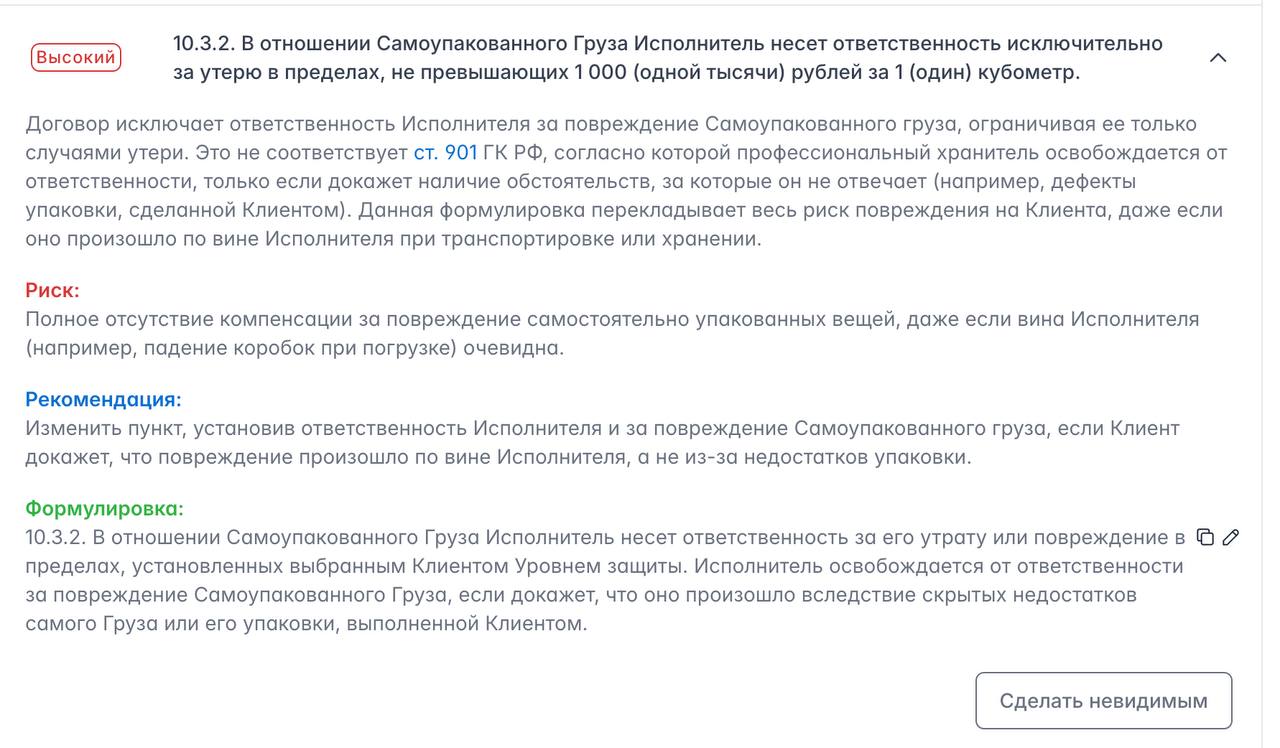This screenshot has height=748, width=1280.
Task: Click the recommendation paragraph text
Action: [x=600, y=443]
